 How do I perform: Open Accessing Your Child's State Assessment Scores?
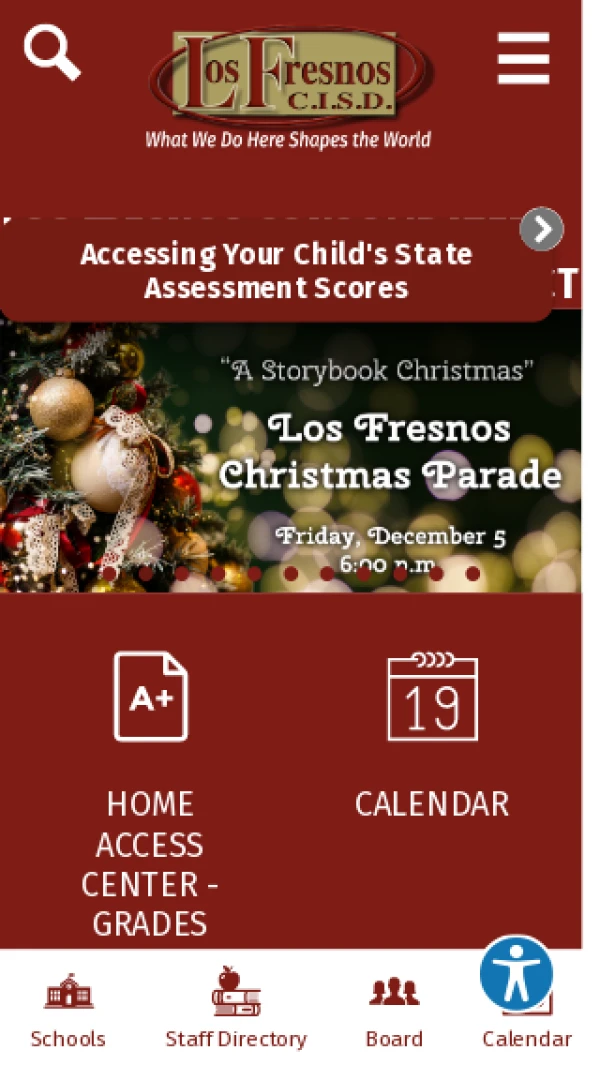pos(276,271)
